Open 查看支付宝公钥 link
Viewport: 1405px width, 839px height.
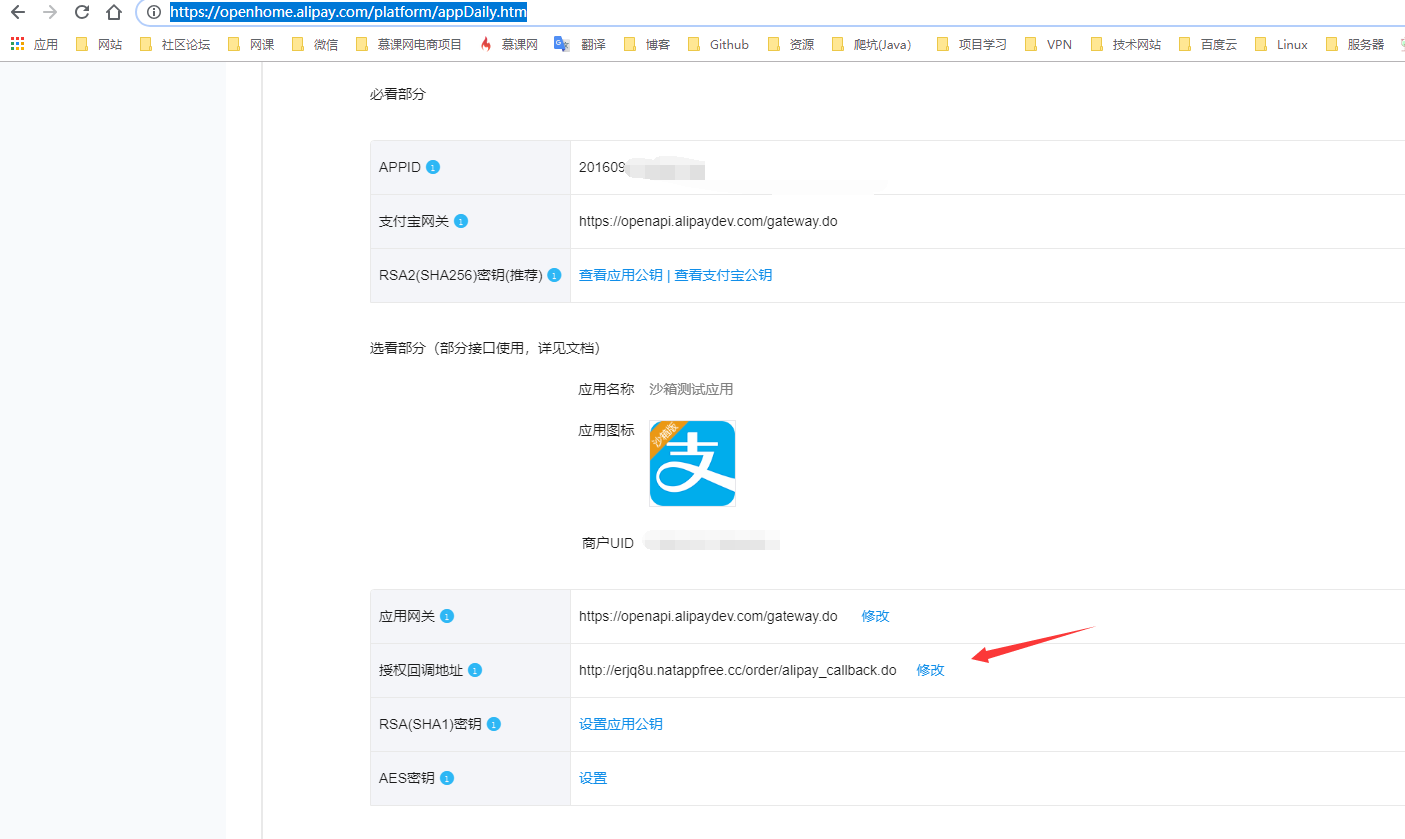pos(723,275)
